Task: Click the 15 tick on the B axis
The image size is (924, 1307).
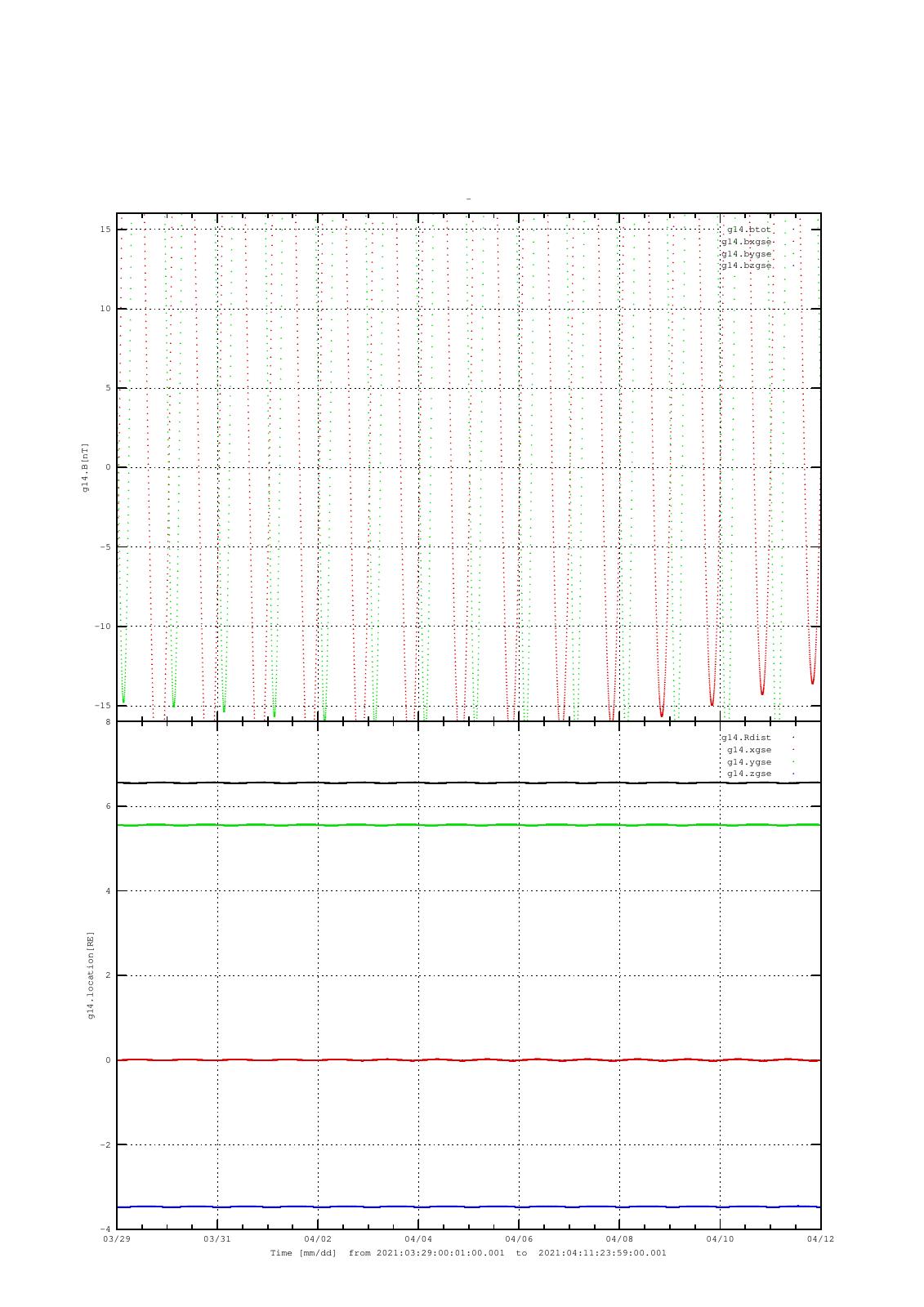Action: click(x=105, y=230)
